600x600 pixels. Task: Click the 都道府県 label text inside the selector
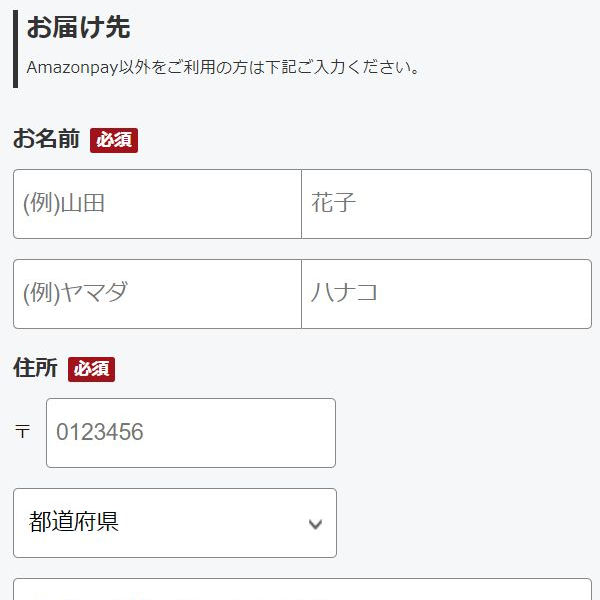coord(75,522)
